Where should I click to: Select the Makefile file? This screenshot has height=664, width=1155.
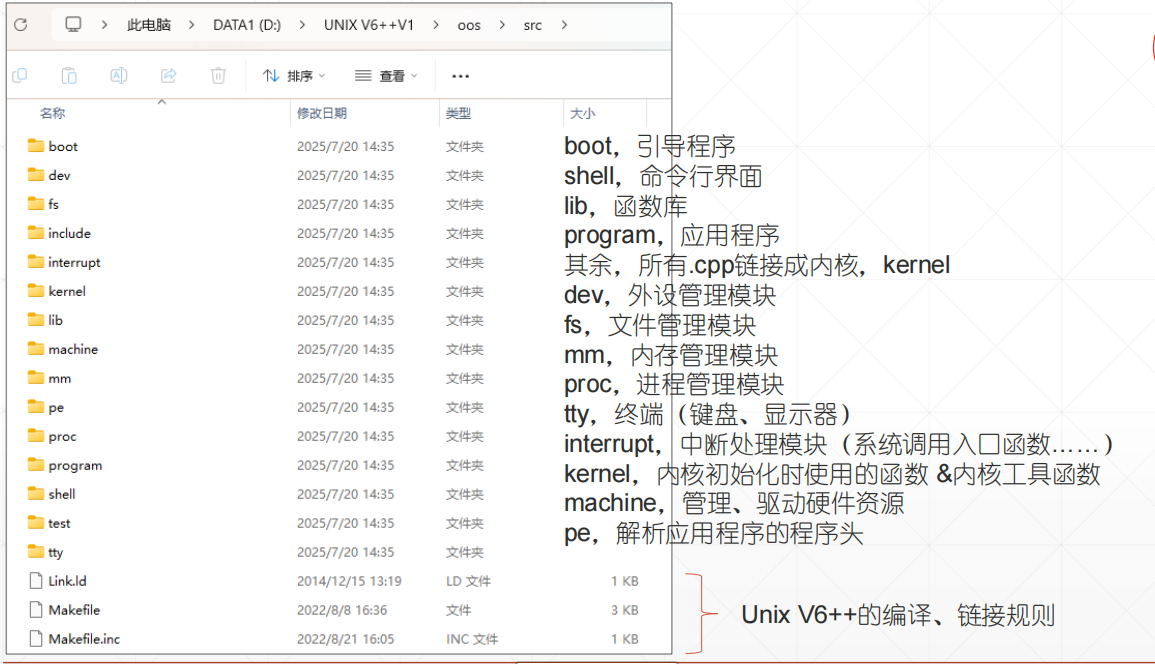[73, 610]
